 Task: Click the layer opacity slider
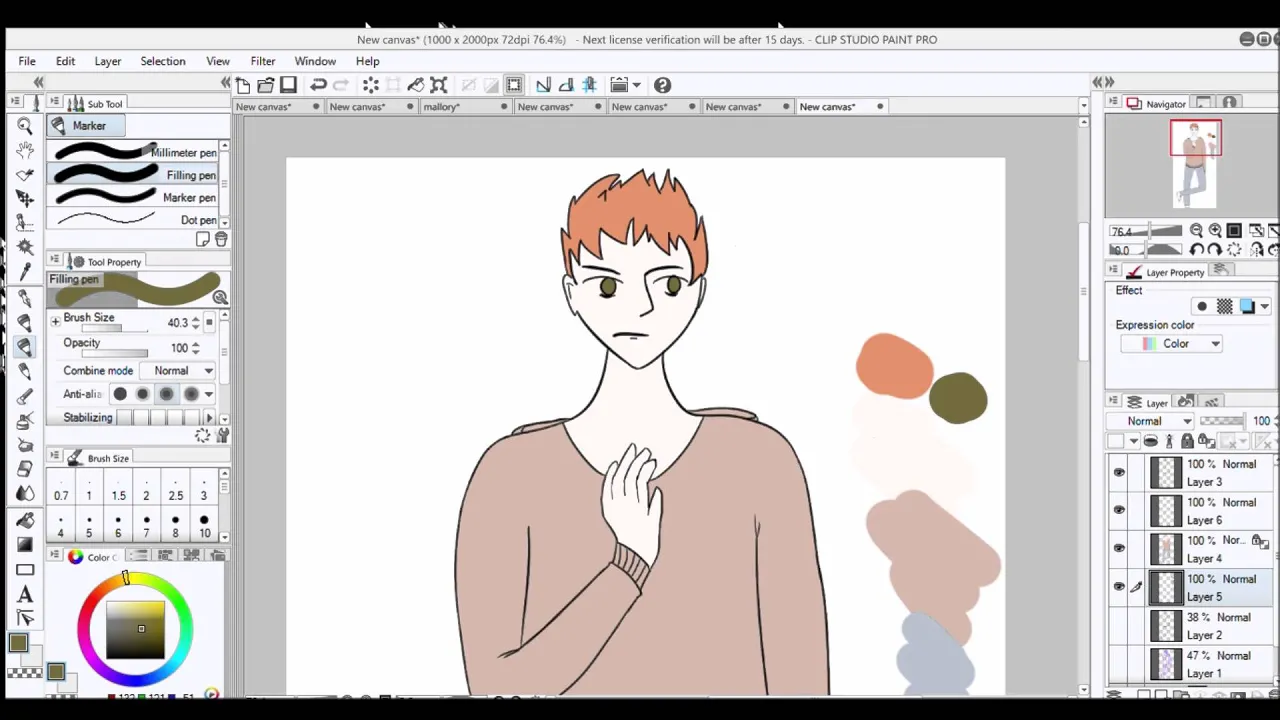[x=1221, y=421]
